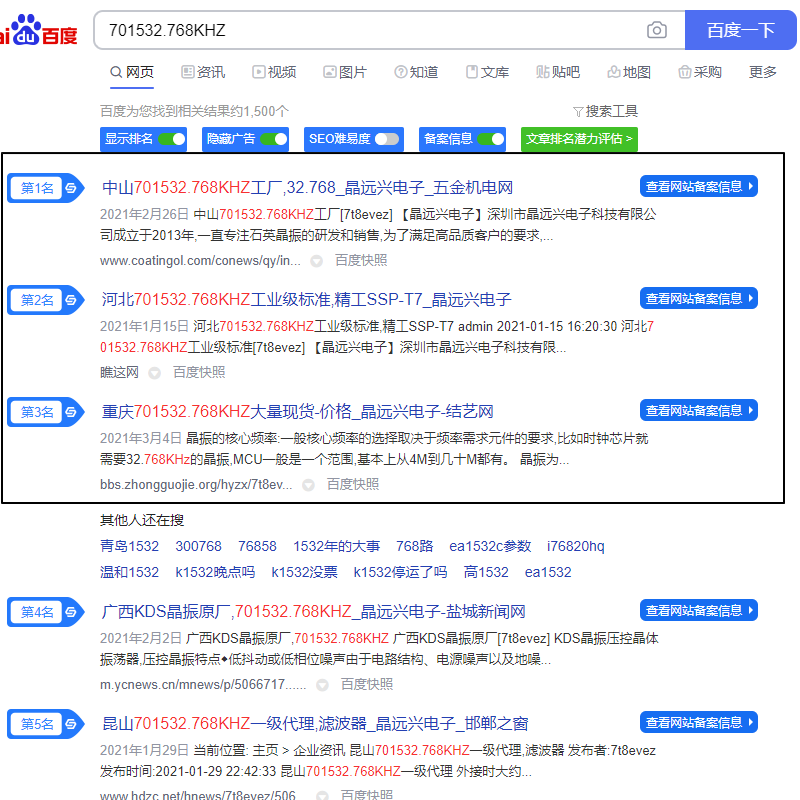Search related term 高1532
Viewport: 800px width, 800px height.
[x=486, y=572]
